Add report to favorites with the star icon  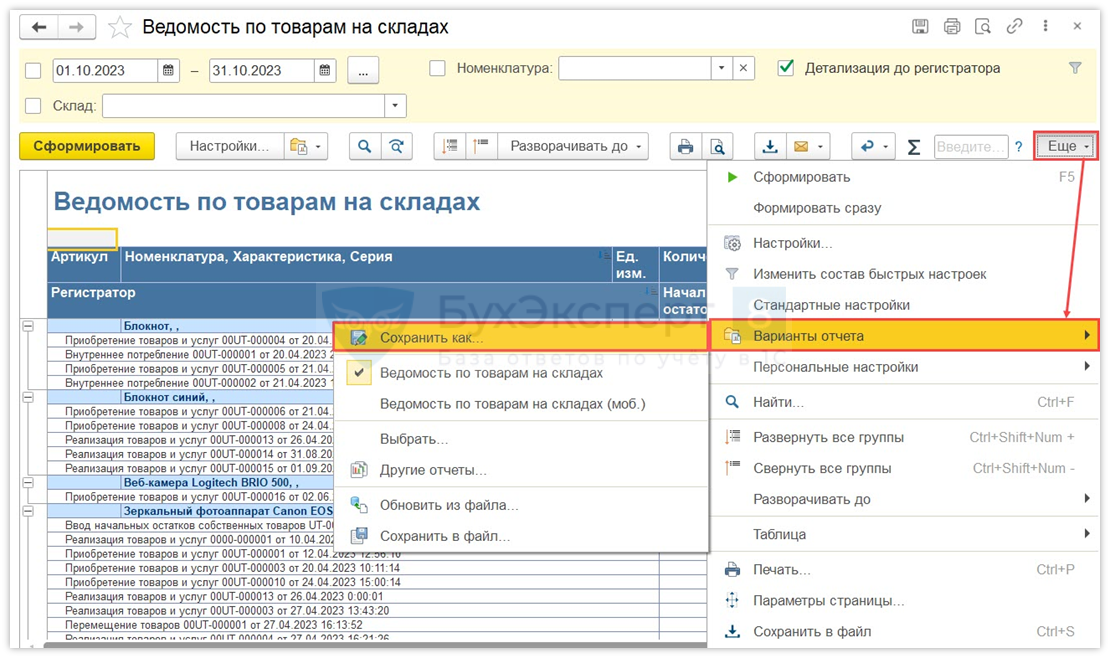120,27
